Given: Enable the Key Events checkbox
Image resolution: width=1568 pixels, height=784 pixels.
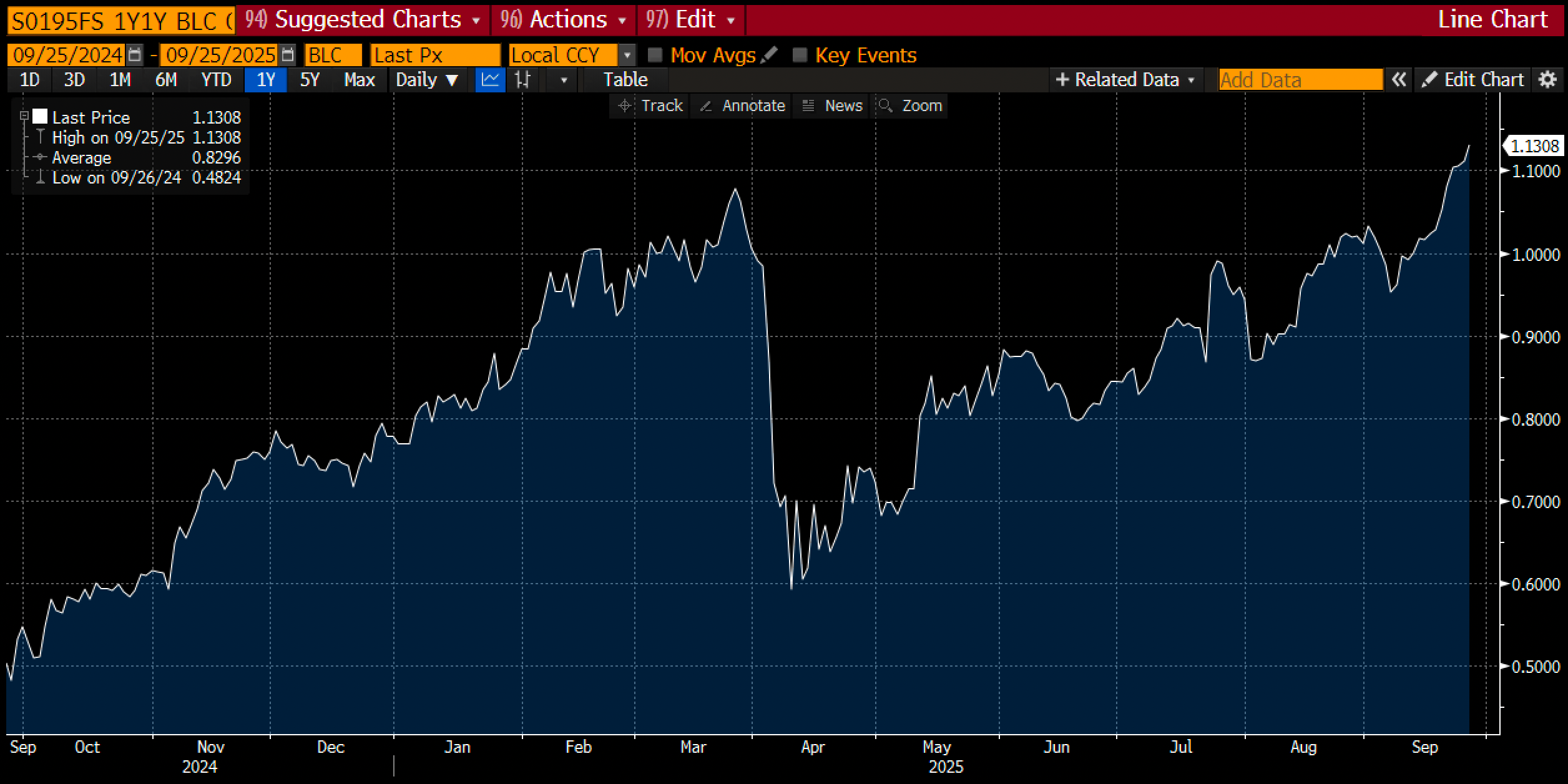Looking at the screenshot, I should click(800, 56).
